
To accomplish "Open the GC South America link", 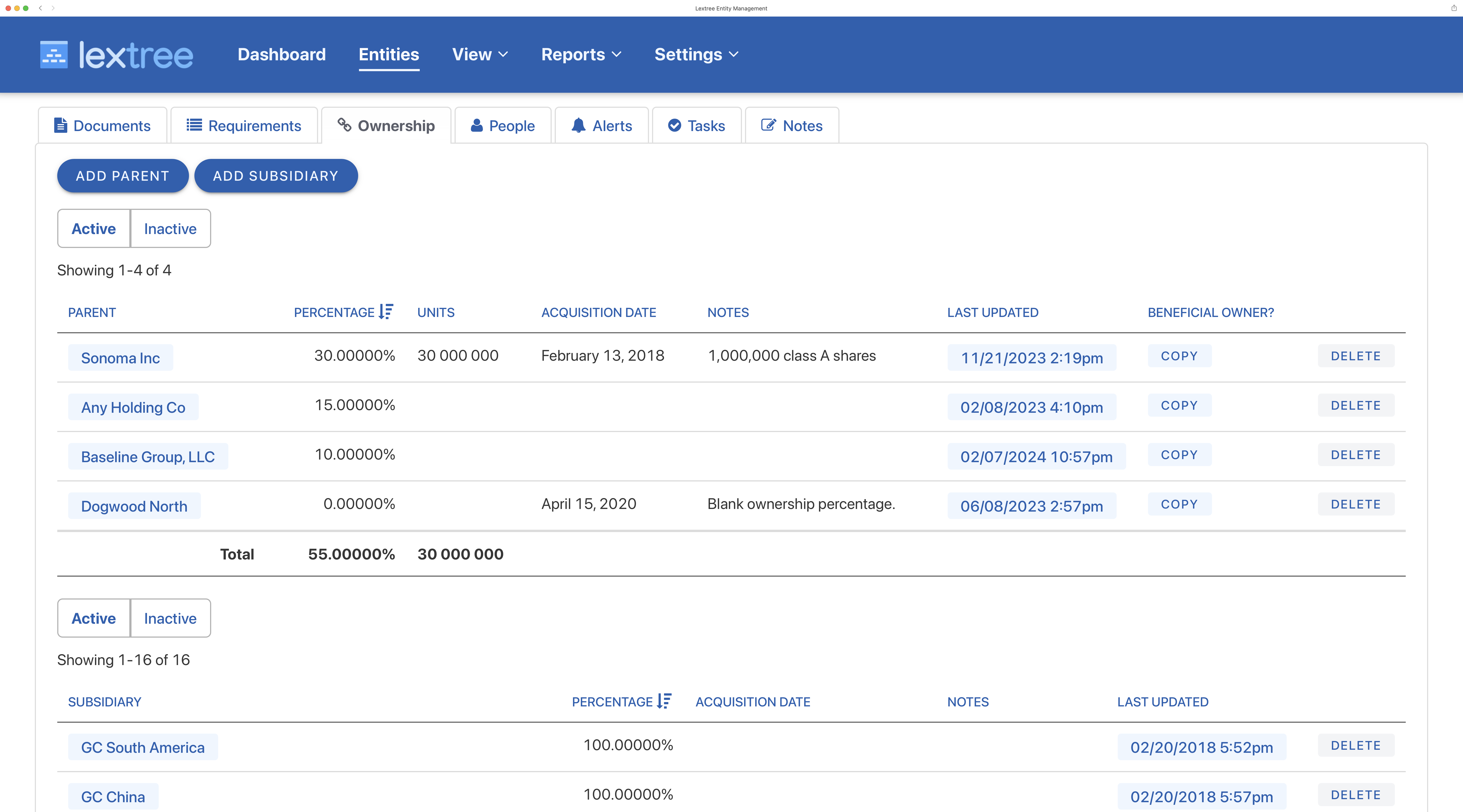I will pyautogui.click(x=143, y=747).
